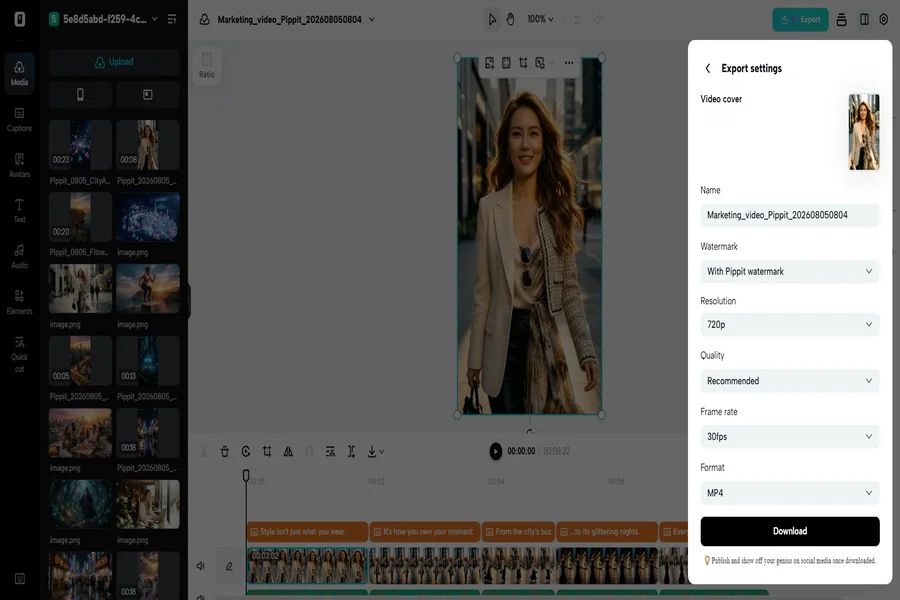Click the undo arrow

point(577,20)
